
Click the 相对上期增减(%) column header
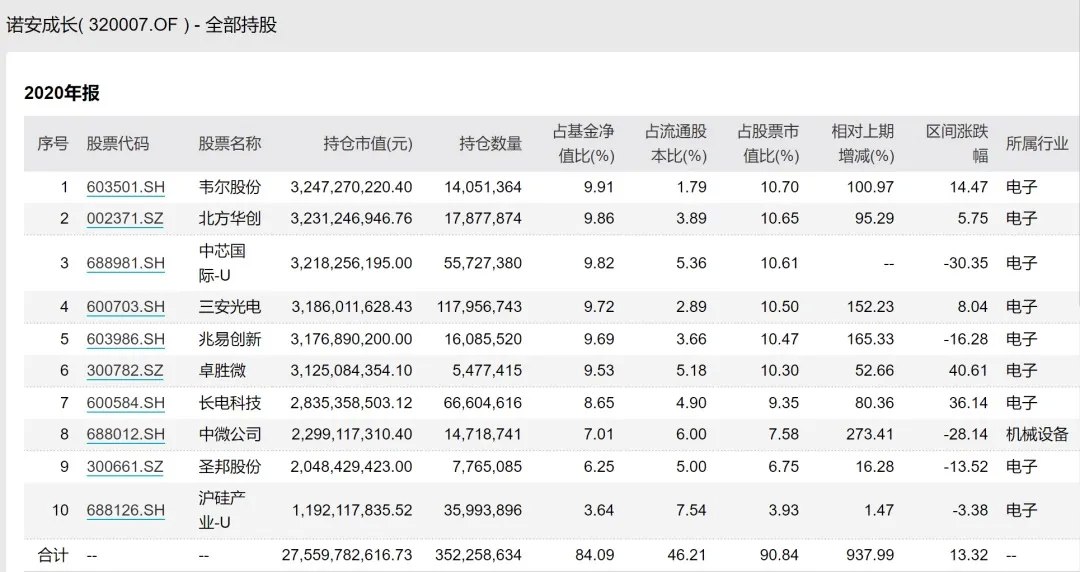click(864, 144)
